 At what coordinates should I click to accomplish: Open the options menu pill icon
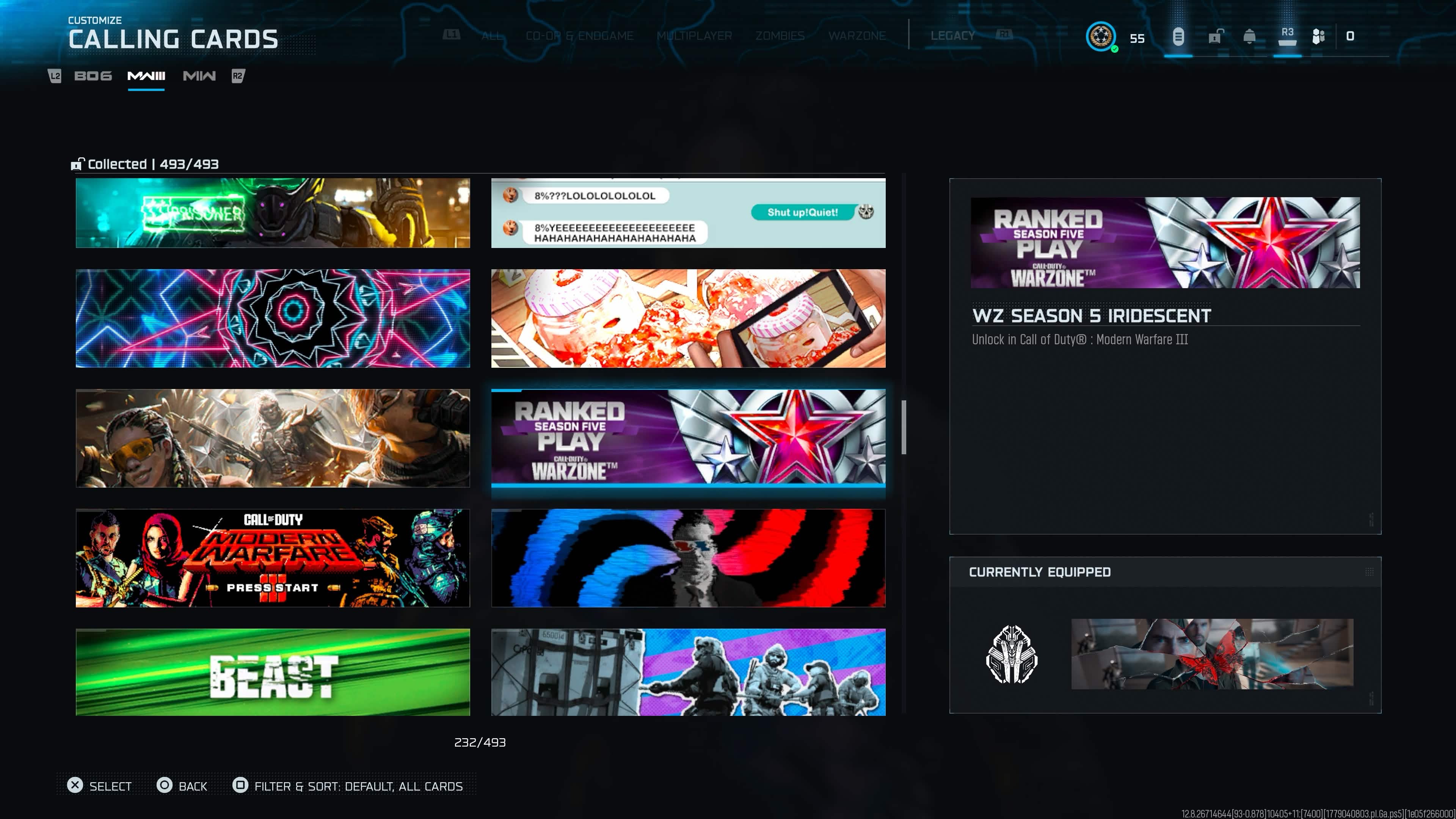1178,37
